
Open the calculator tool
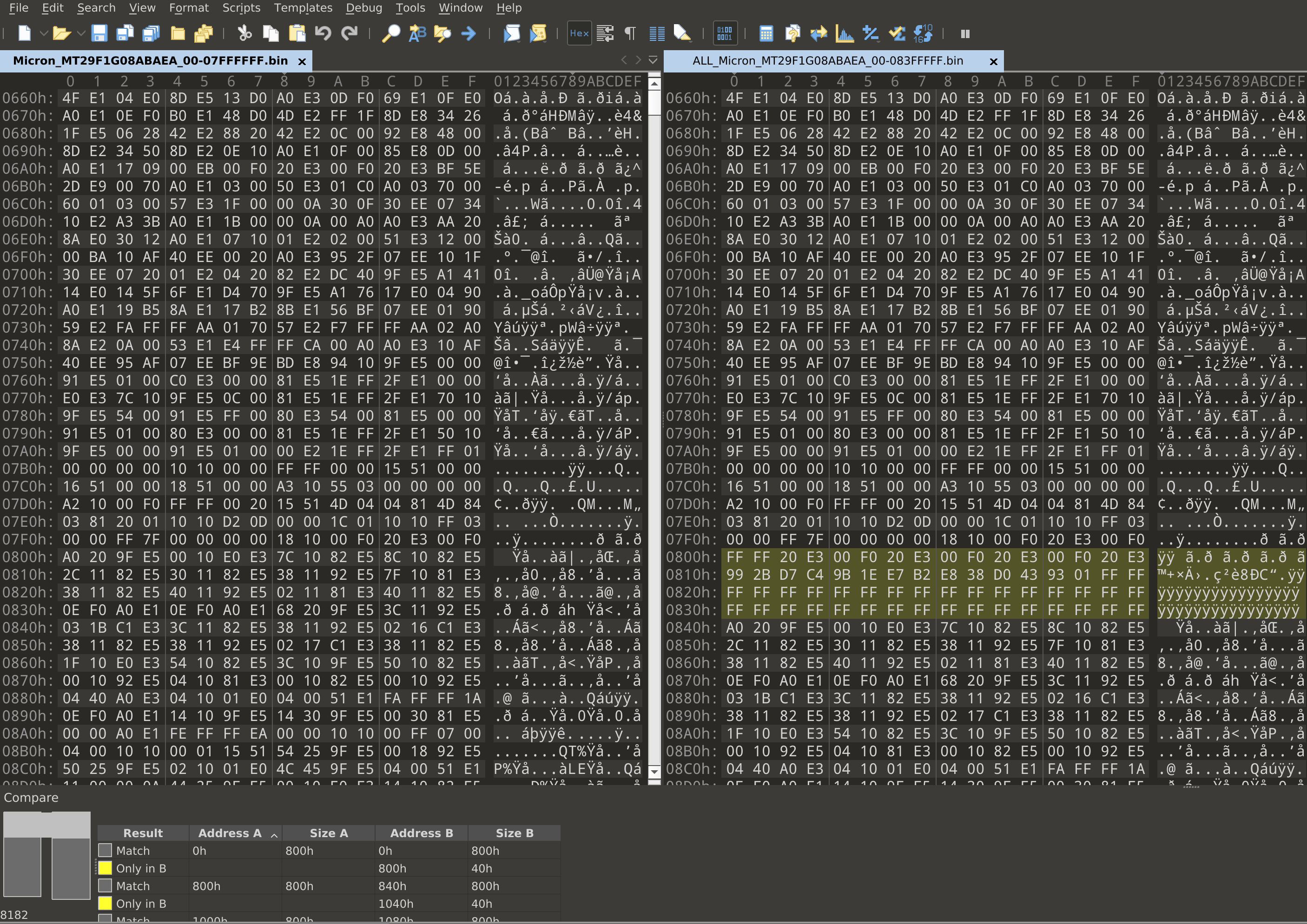pos(766,33)
